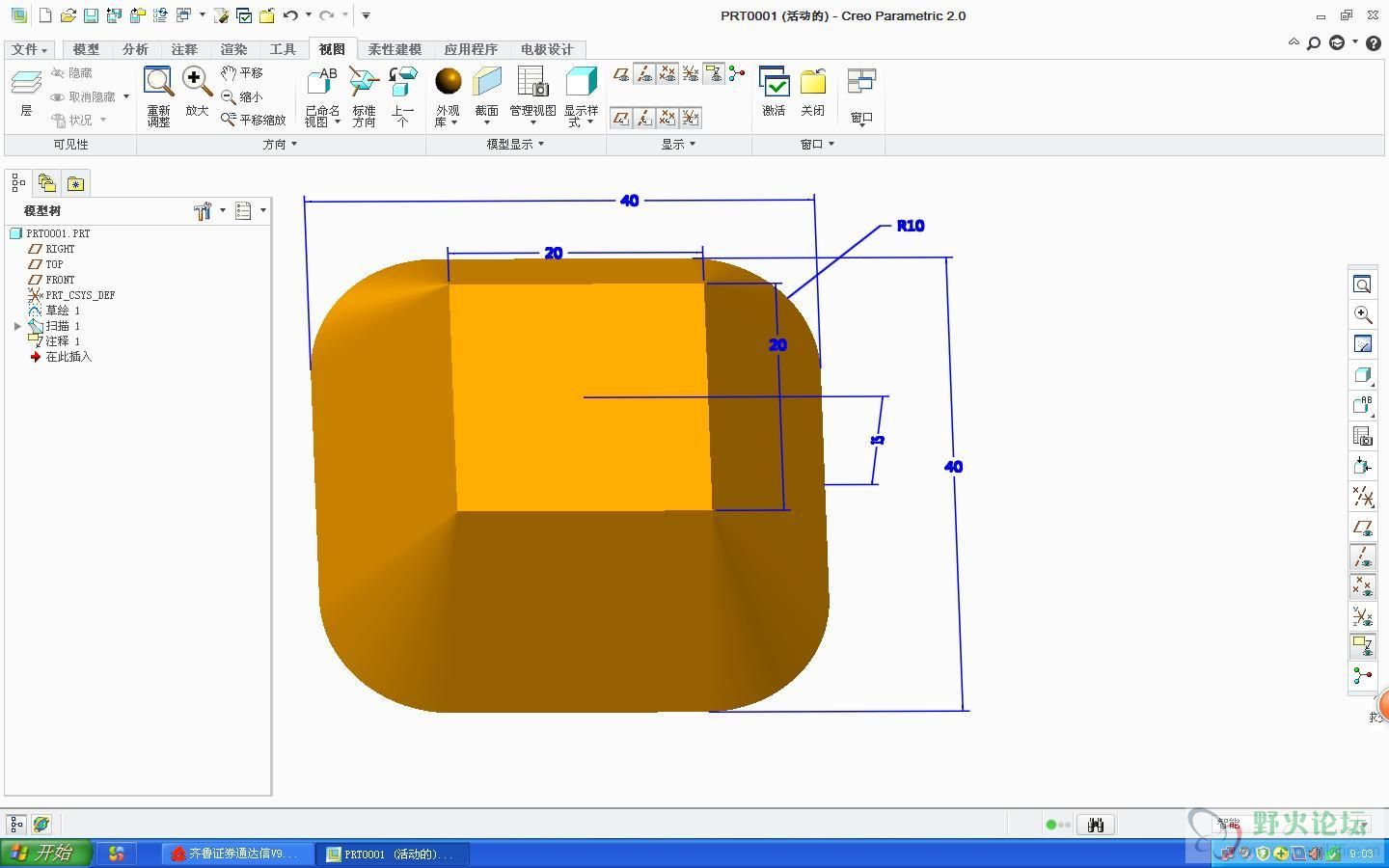Undo the last action
The image size is (1389, 868).
pos(290,15)
